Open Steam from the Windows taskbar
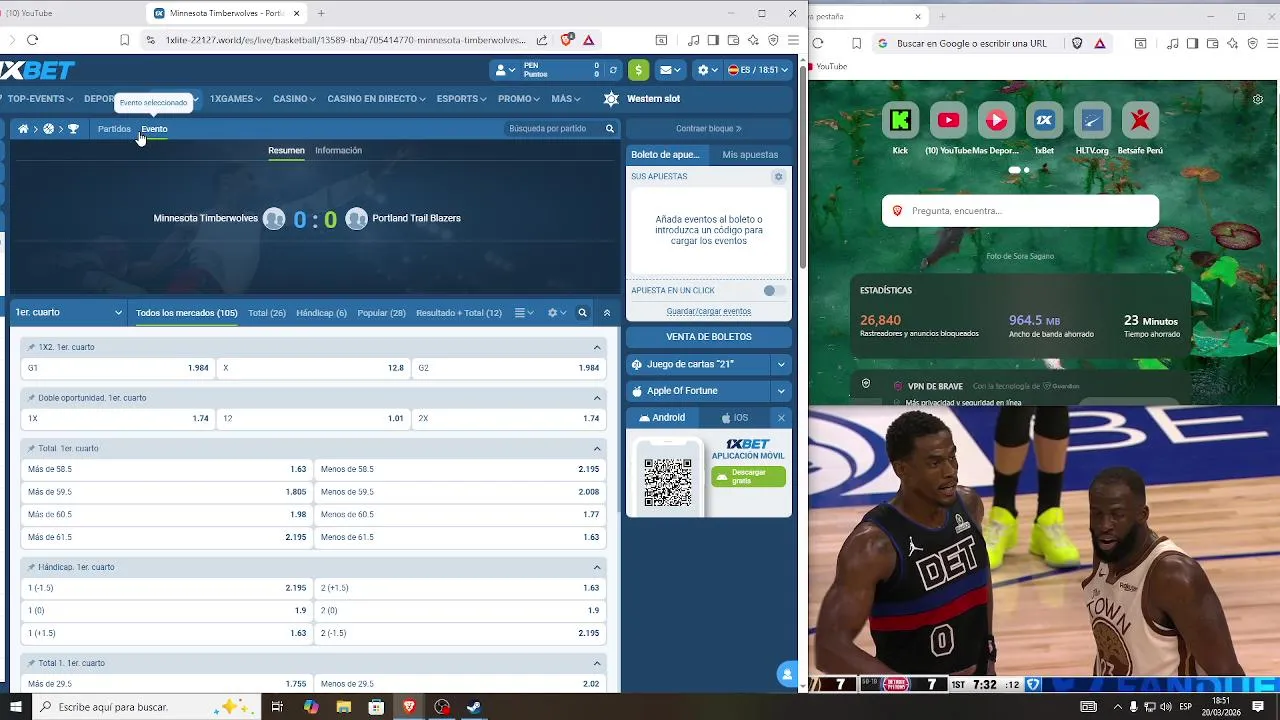The image size is (1280, 720). click(x=474, y=707)
